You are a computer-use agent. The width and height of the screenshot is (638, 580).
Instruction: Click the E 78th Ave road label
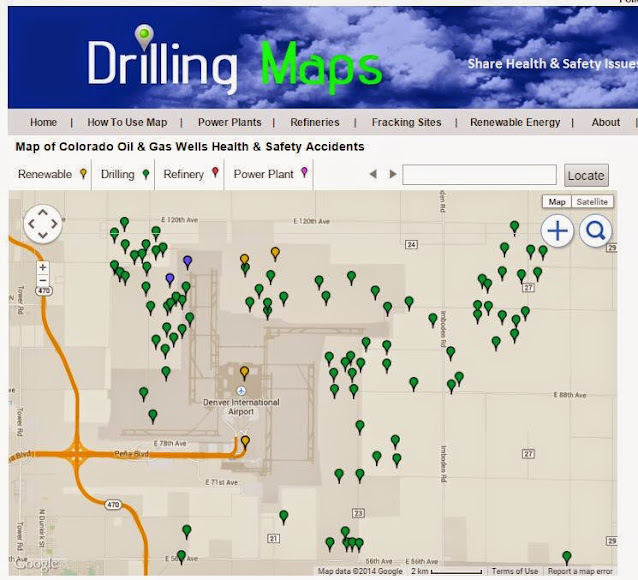[170, 443]
